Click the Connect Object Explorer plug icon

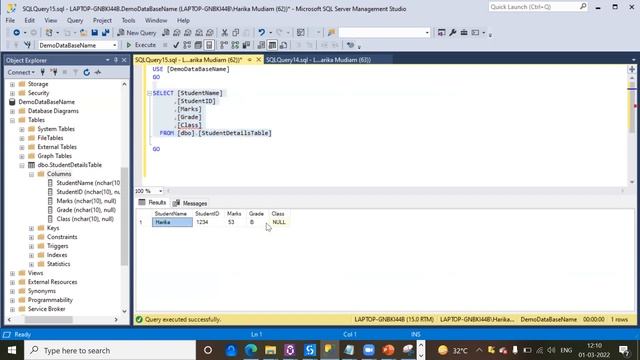[42, 72]
